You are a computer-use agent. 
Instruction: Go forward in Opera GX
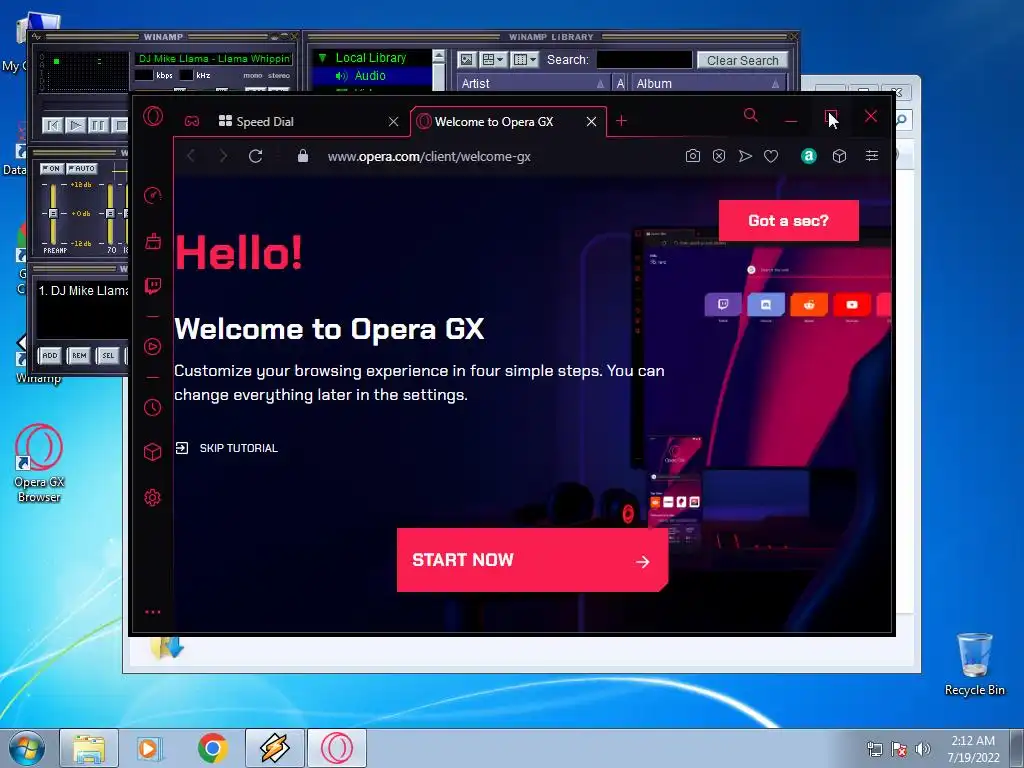coord(223,156)
